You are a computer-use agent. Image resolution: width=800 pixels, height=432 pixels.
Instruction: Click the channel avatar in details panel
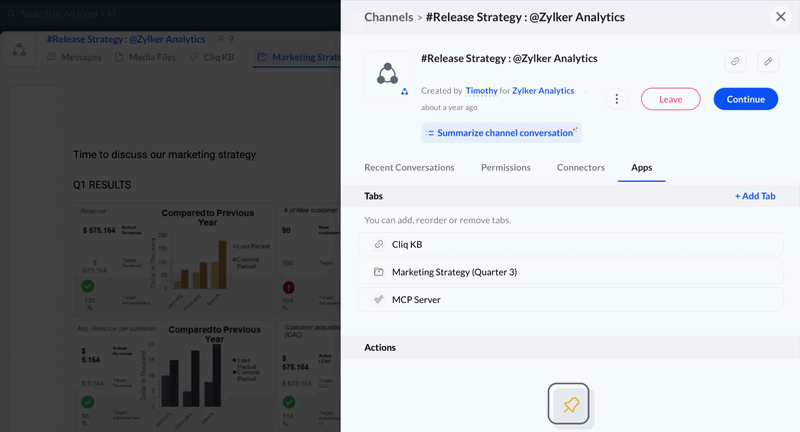(388, 74)
